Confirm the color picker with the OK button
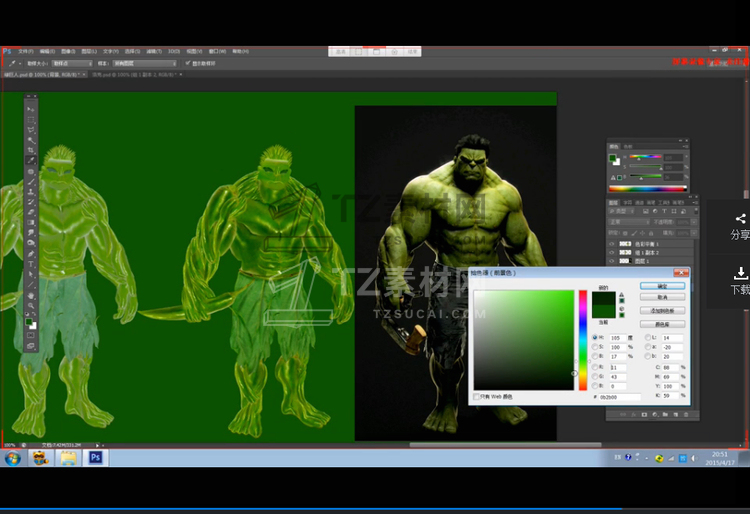The height and width of the screenshot is (514, 750). click(662, 286)
